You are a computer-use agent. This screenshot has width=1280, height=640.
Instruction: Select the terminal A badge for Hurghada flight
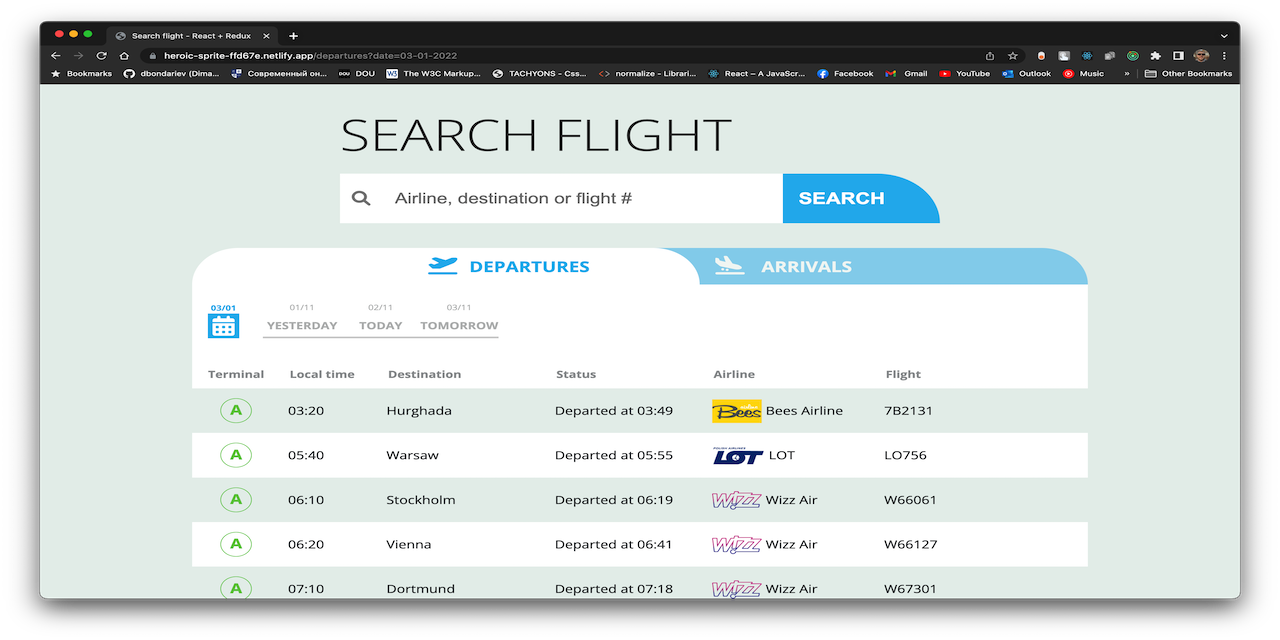tap(236, 410)
